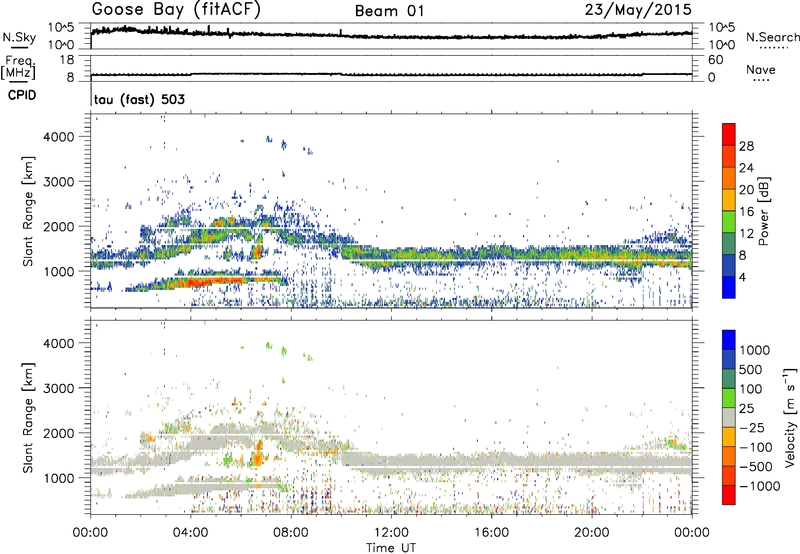The height and width of the screenshot is (554, 800).
Task: Click the '16:00' time axis label
Action: click(x=491, y=533)
